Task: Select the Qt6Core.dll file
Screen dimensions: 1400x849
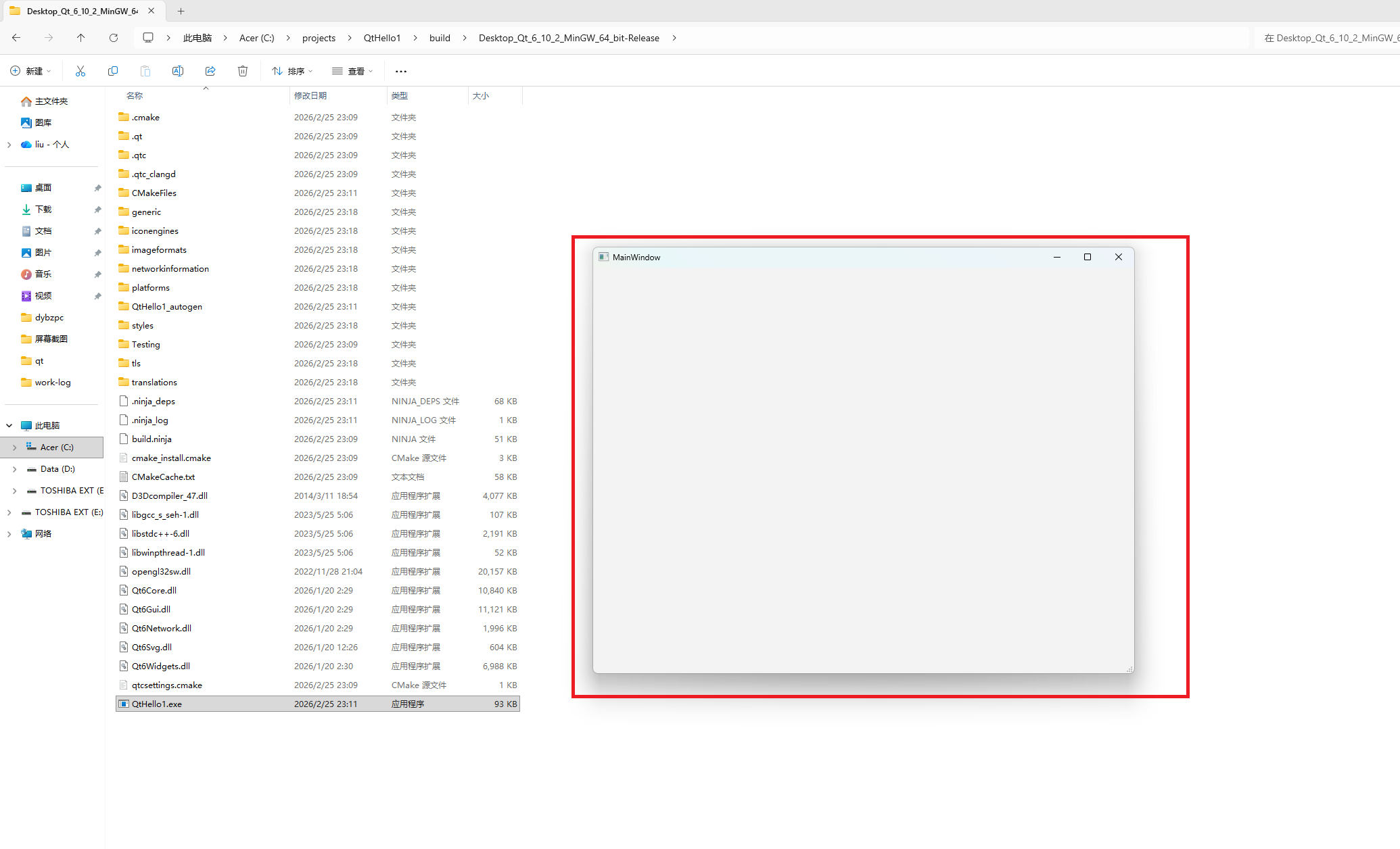Action: pyautogui.click(x=154, y=591)
